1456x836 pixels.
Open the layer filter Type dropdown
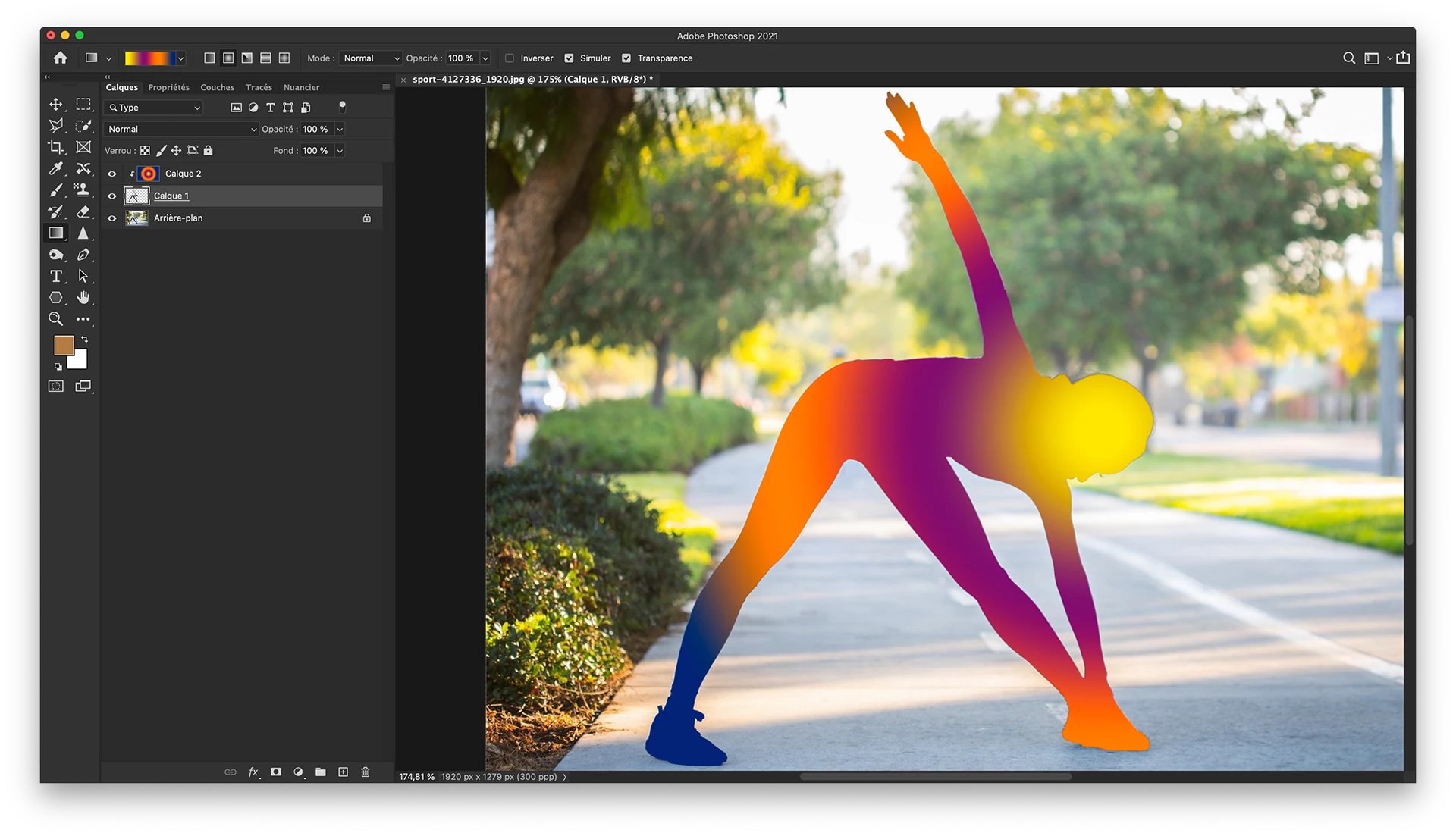(x=155, y=108)
